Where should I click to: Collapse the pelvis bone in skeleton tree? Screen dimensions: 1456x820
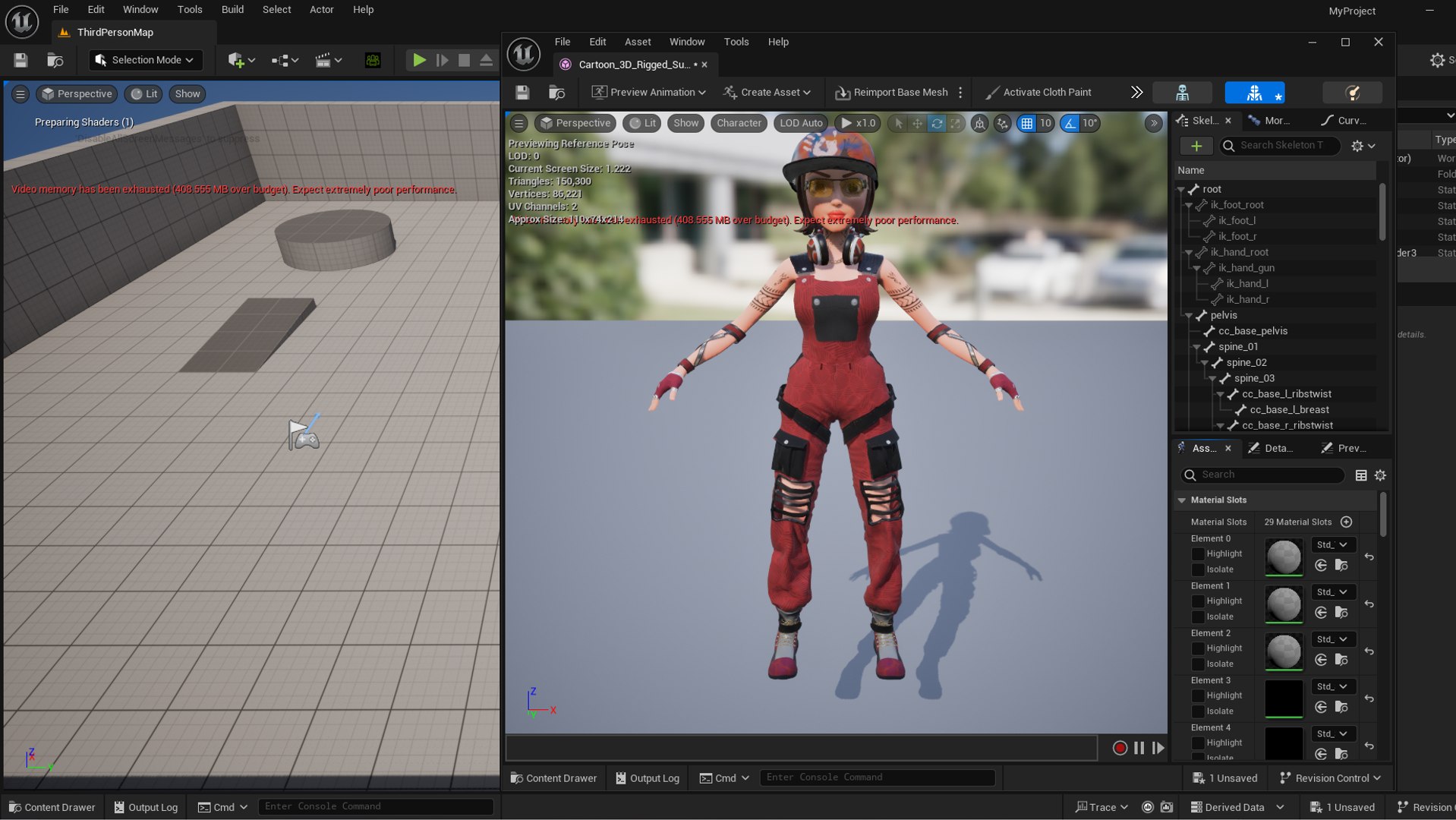tap(1189, 316)
